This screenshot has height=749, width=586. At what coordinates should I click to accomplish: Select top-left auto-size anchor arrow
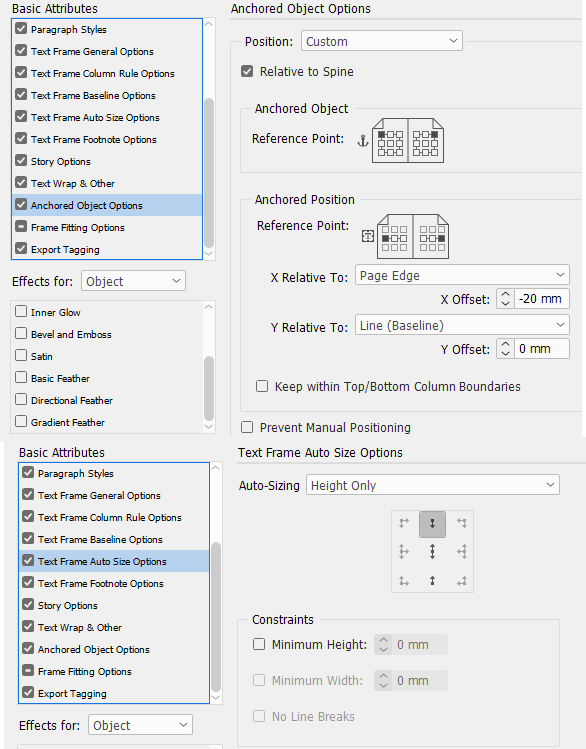point(404,523)
